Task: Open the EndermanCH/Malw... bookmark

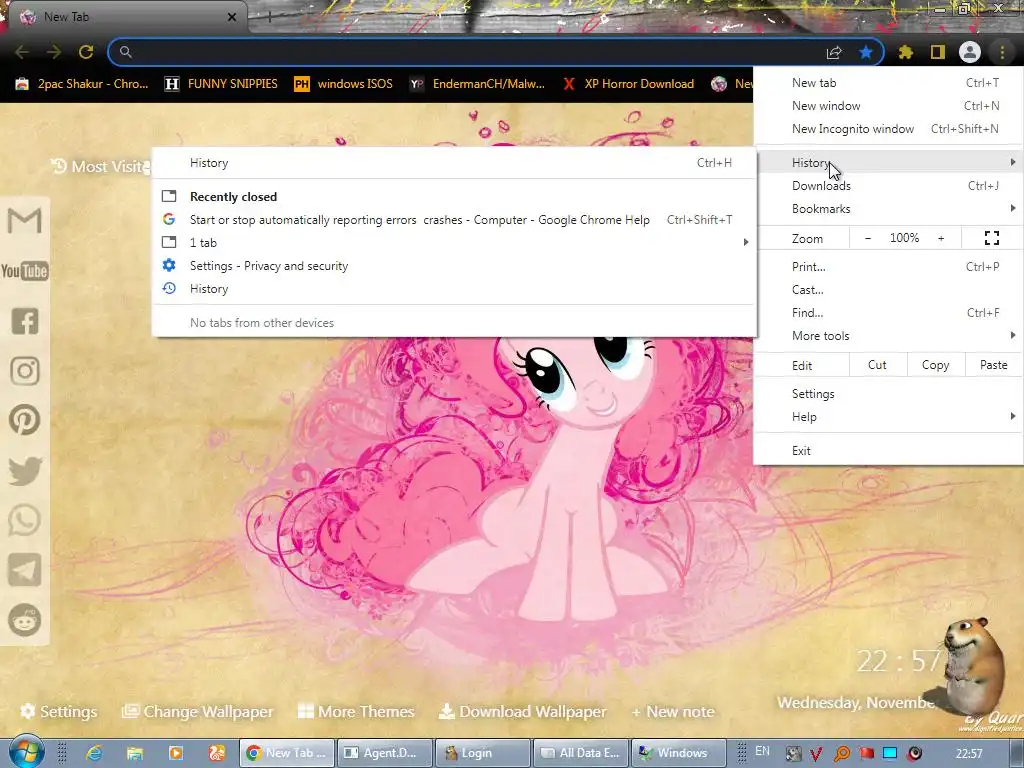Action: pyautogui.click(x=477, y=84)
